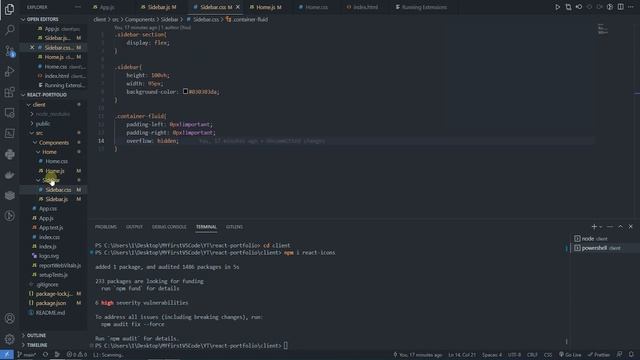Screen dimensions: 640x360
Task: Click the editor minimap
Action: pos(602,29)
